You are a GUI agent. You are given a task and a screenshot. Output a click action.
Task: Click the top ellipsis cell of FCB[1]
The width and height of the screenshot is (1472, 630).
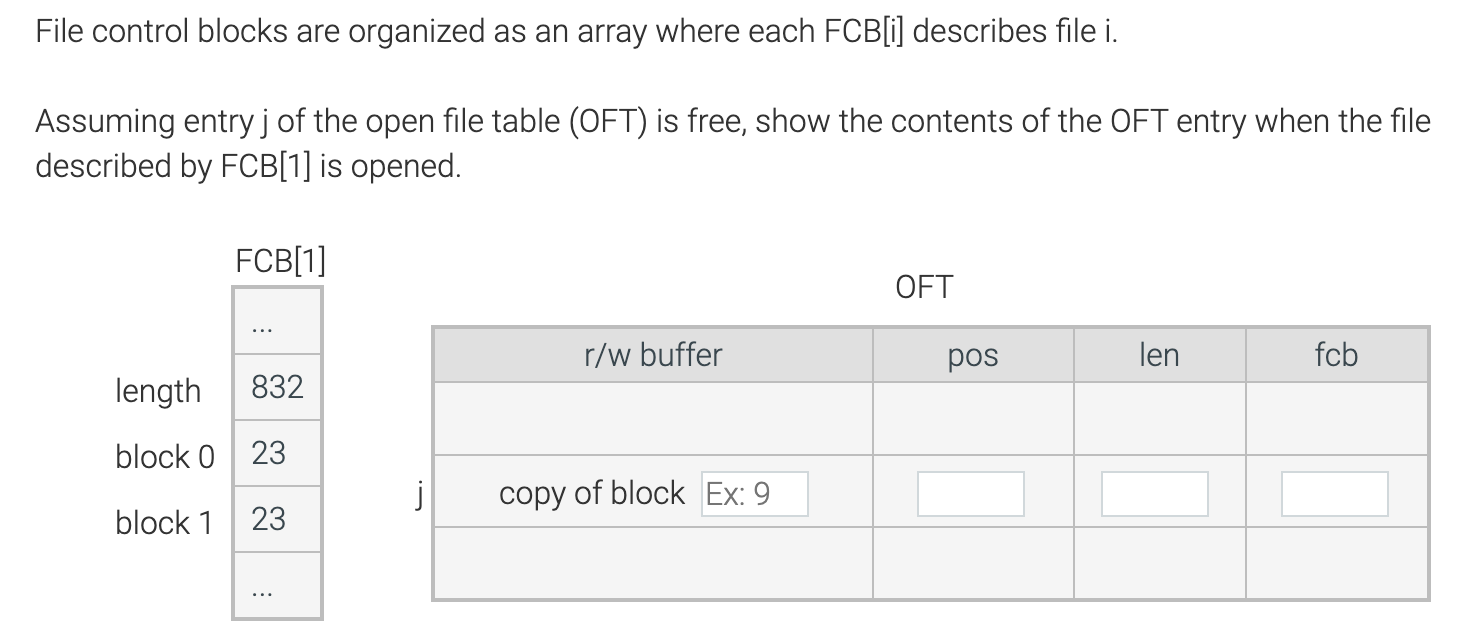(277, 320)
